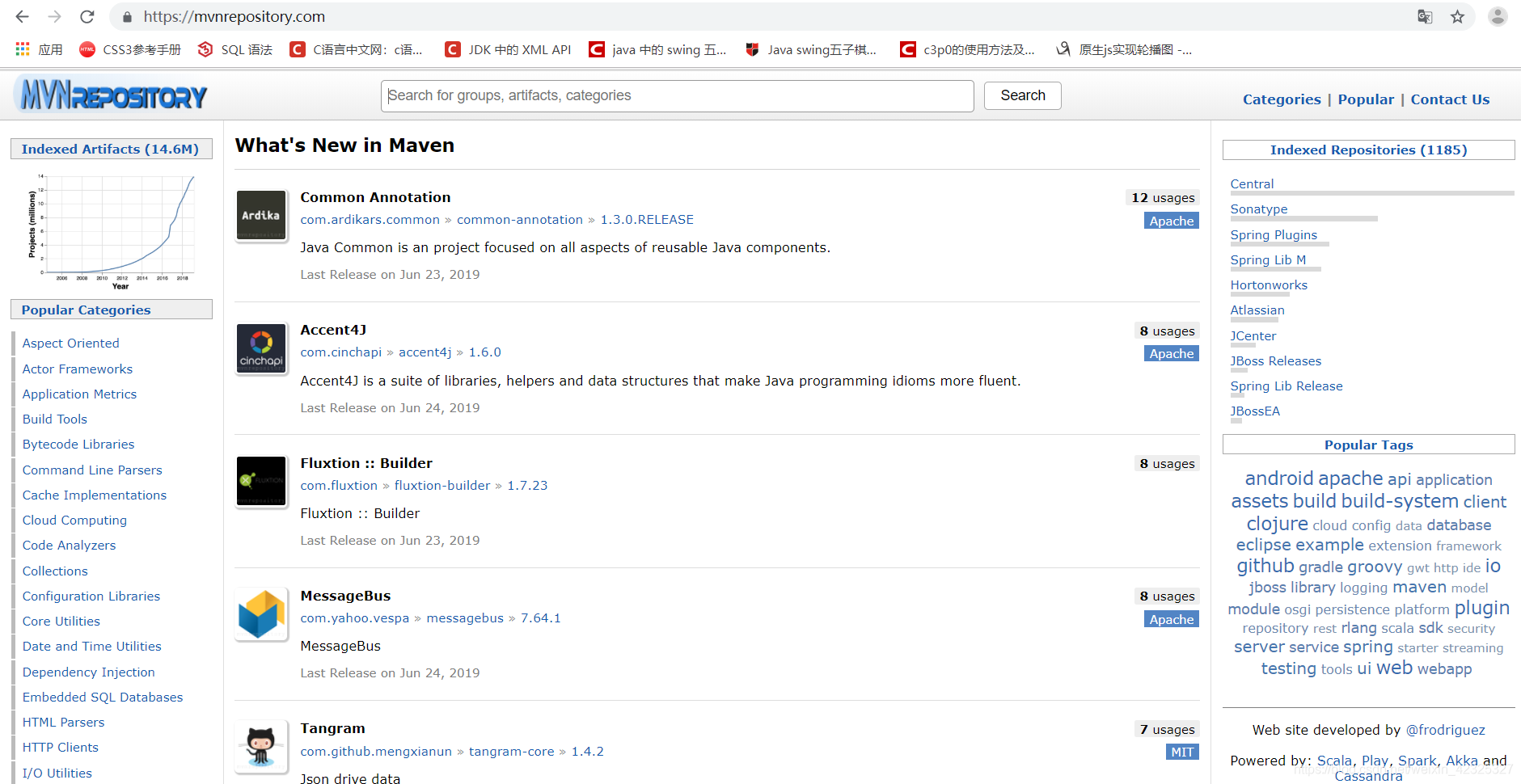Click the android tag

point(1279,478)
